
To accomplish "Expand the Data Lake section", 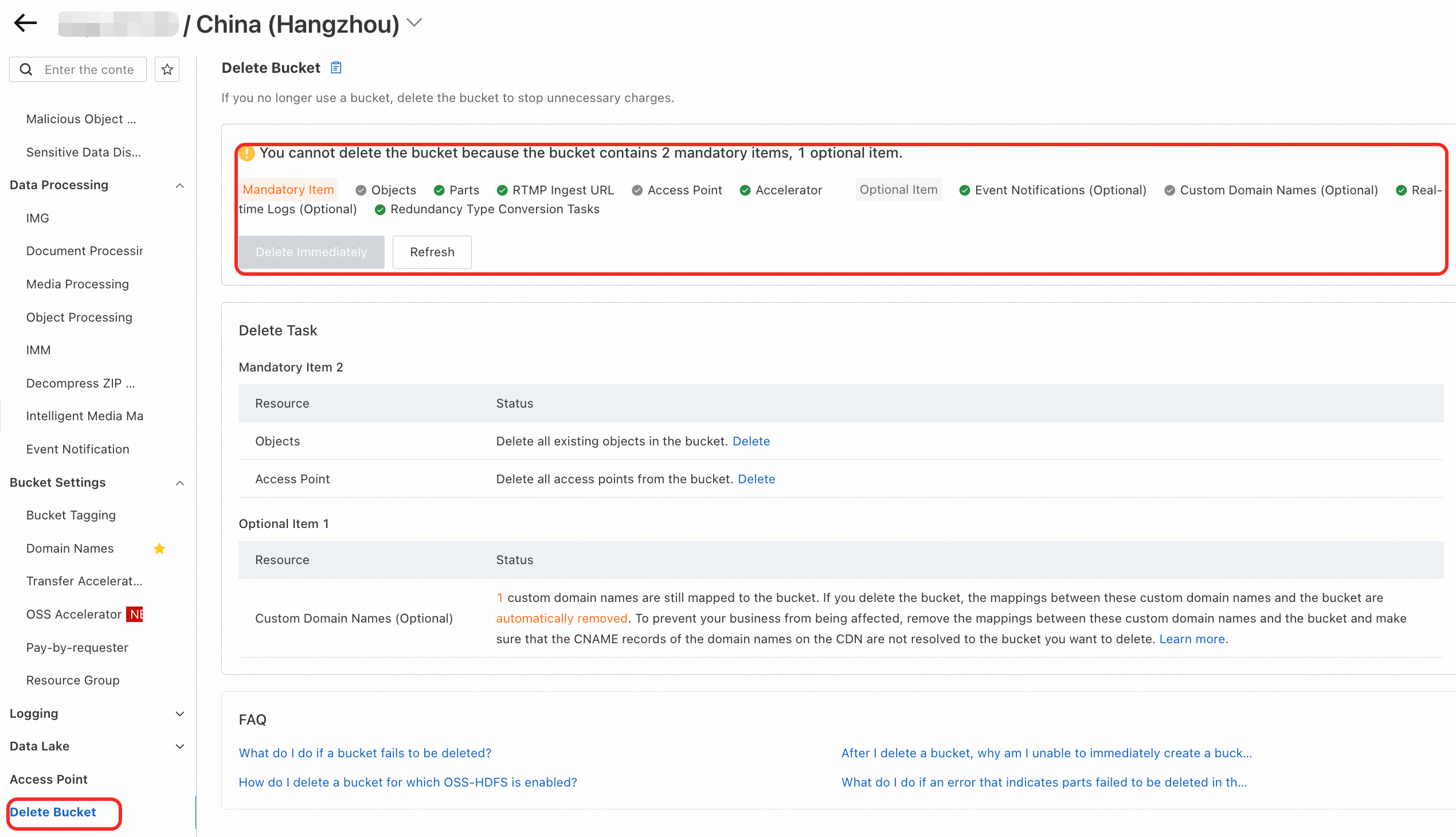I will coord(180,746).
